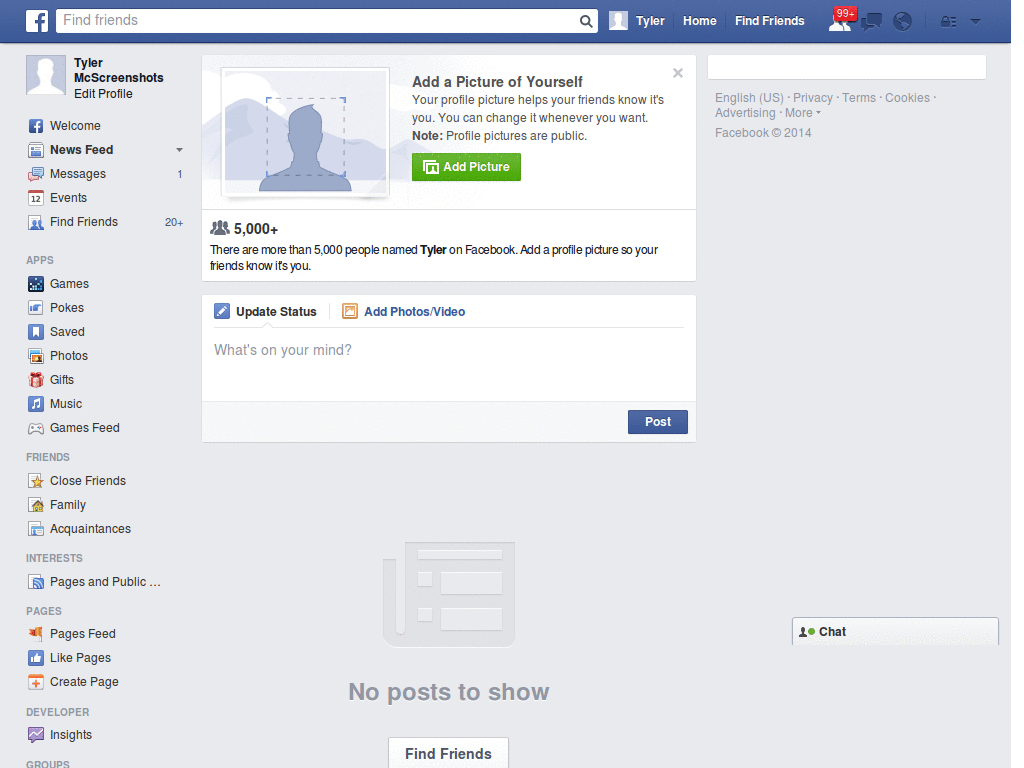Click the search magnifier icon

(586, 21)
